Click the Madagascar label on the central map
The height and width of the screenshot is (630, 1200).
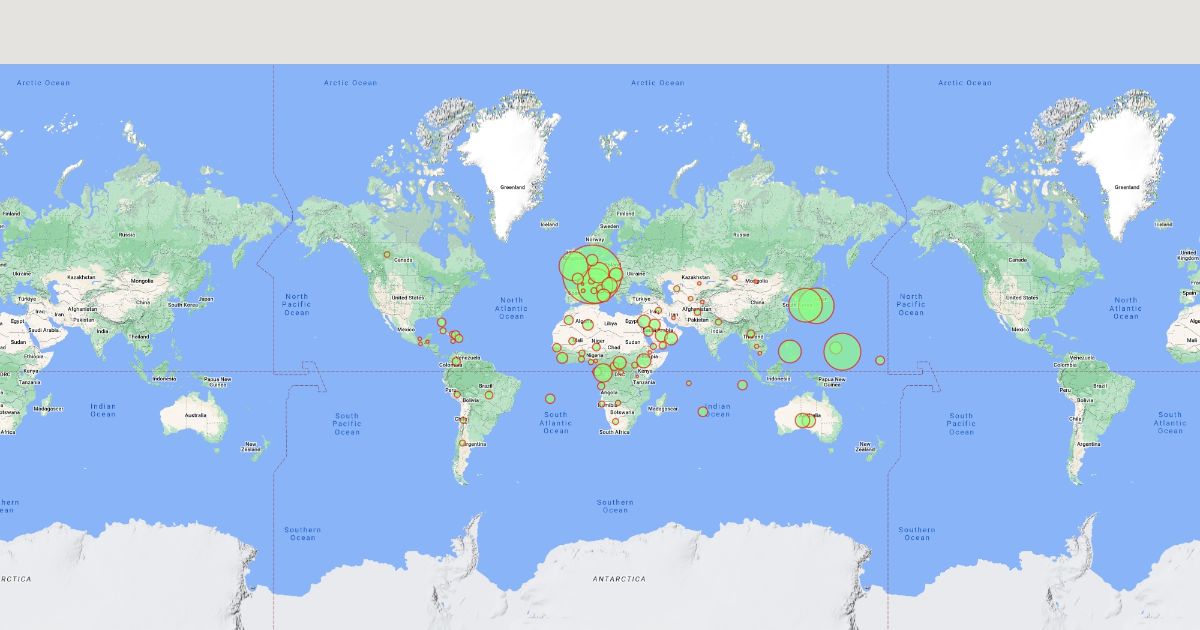[x=662, y=409]
